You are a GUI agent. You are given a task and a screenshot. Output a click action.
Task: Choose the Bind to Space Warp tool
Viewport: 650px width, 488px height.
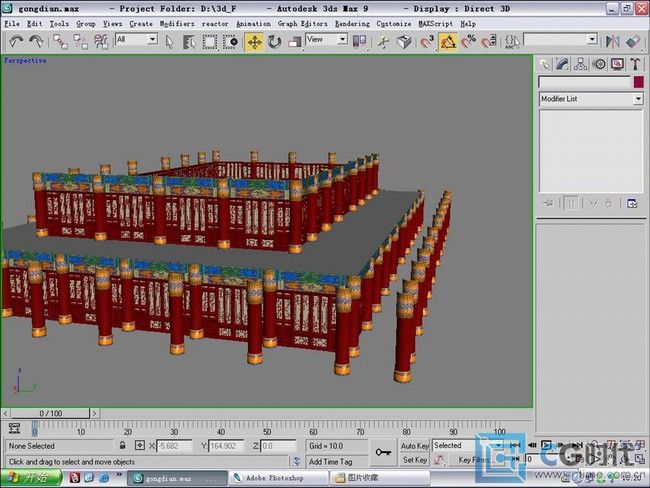(101, 41)
